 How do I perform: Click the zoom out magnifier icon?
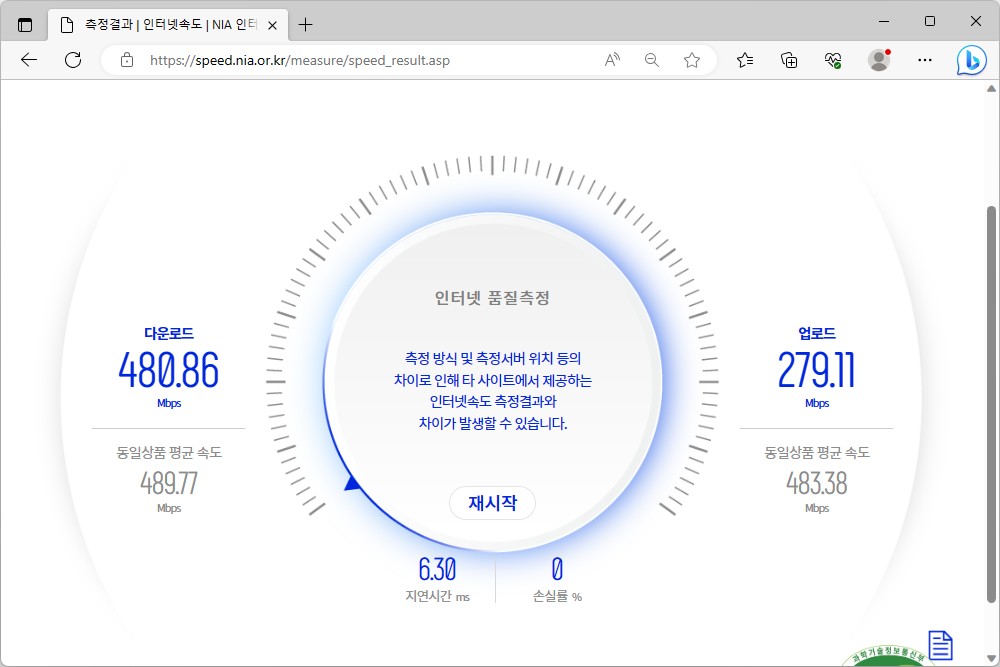(x=652, y=60)
